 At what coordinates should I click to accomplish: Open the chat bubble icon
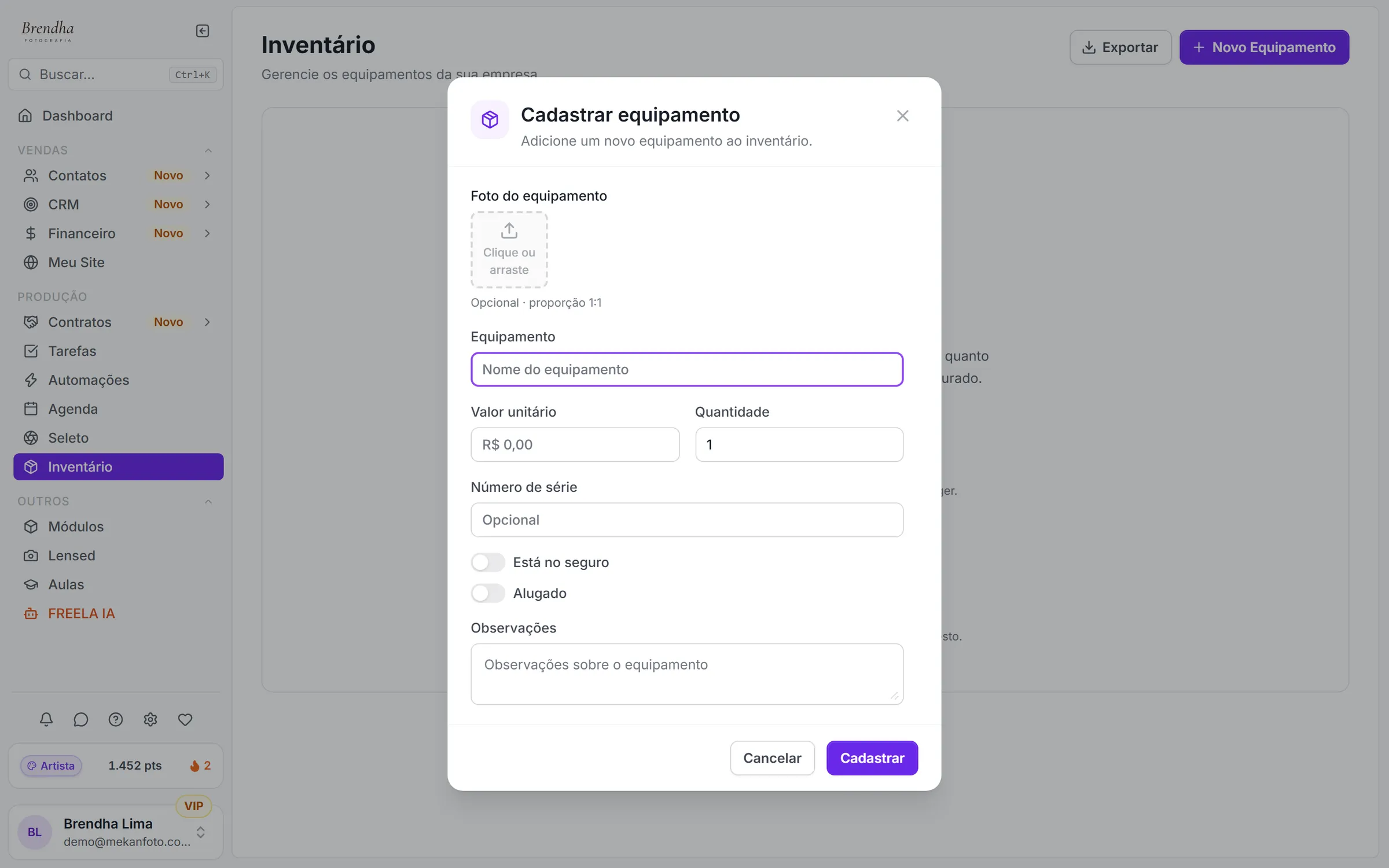coord(81,719)
